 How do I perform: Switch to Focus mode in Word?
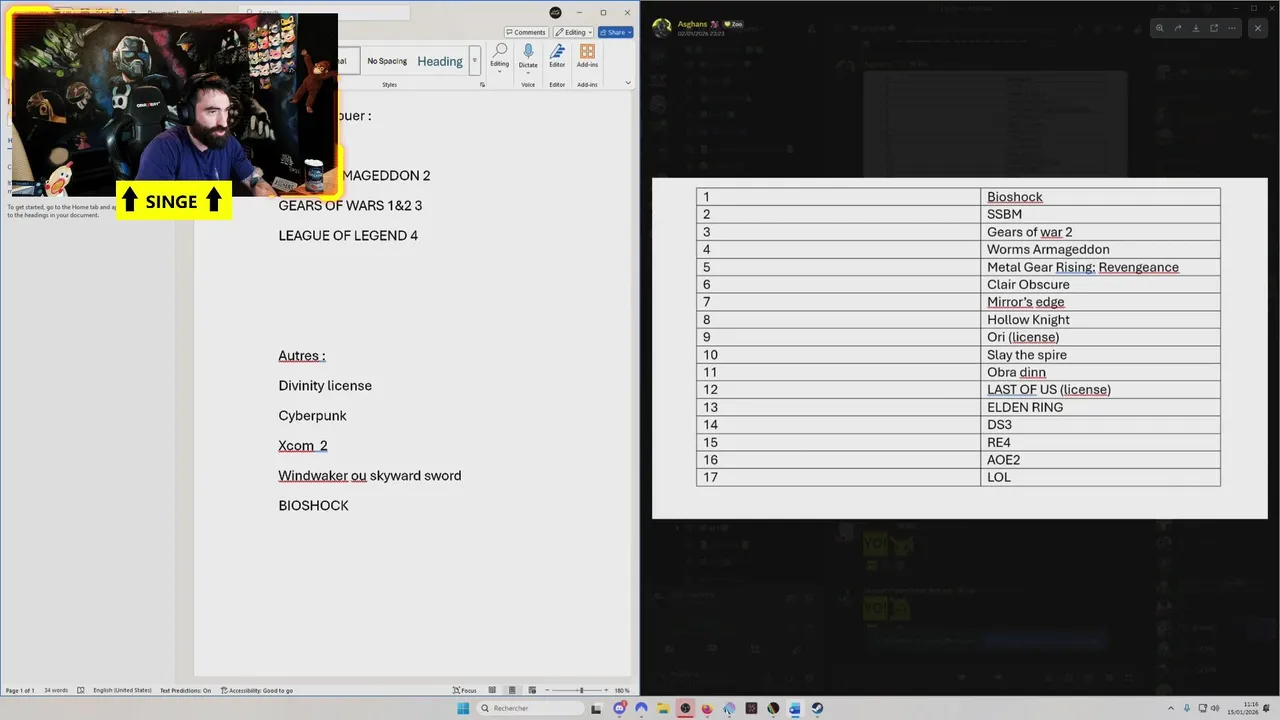pos(465,690)
